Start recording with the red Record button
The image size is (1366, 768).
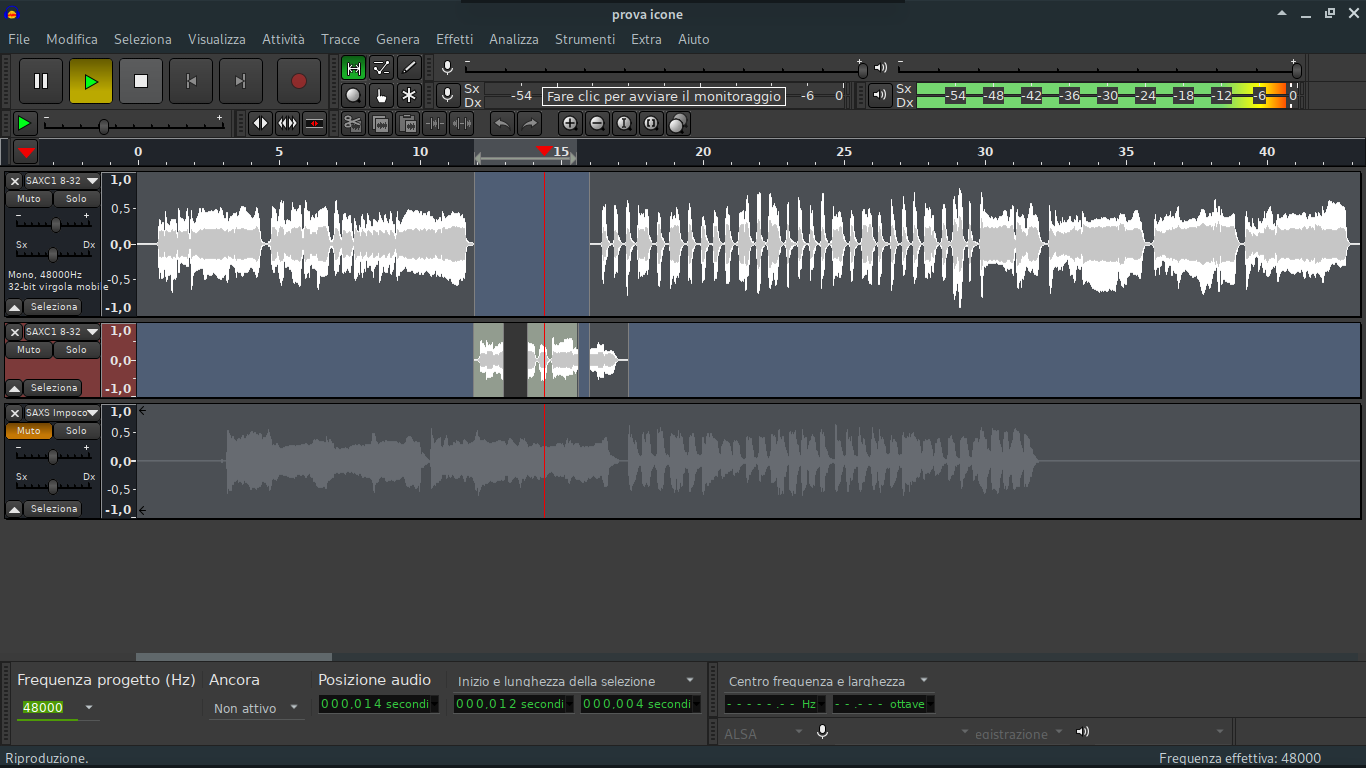[299, 81]
